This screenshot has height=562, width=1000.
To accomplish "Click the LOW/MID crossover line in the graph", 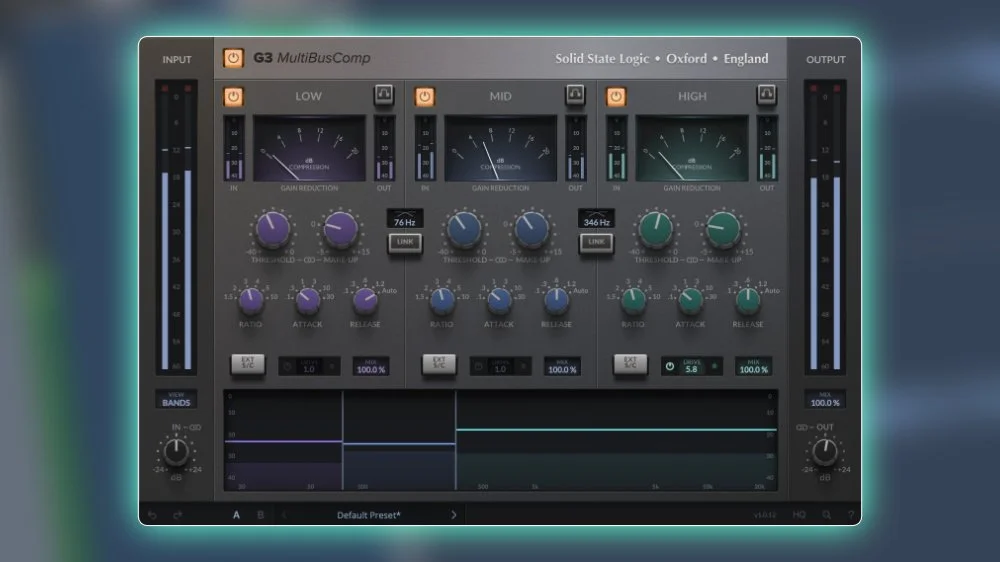I will [342, 440].
